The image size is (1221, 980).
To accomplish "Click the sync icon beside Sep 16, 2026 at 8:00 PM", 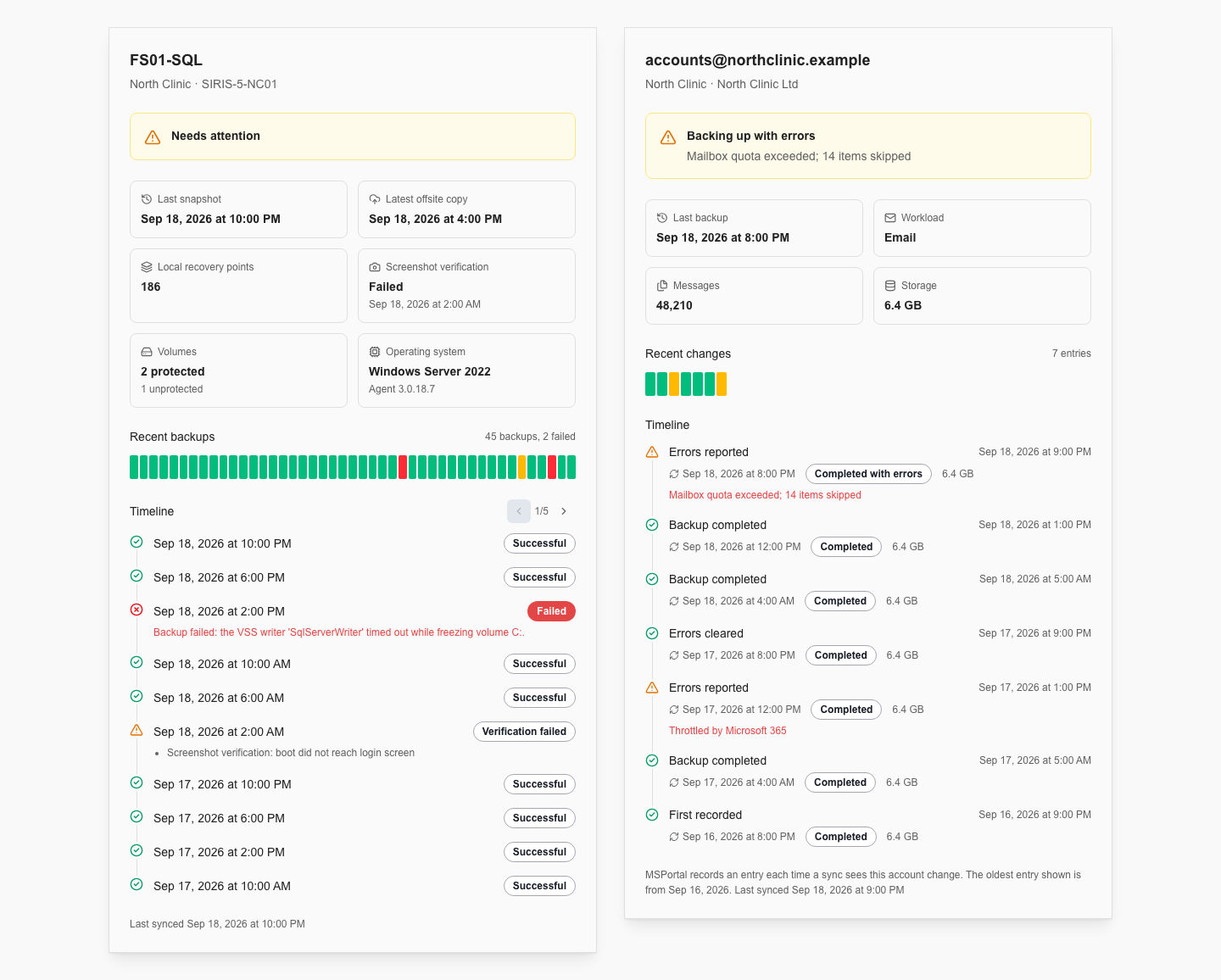I will 674,837.
